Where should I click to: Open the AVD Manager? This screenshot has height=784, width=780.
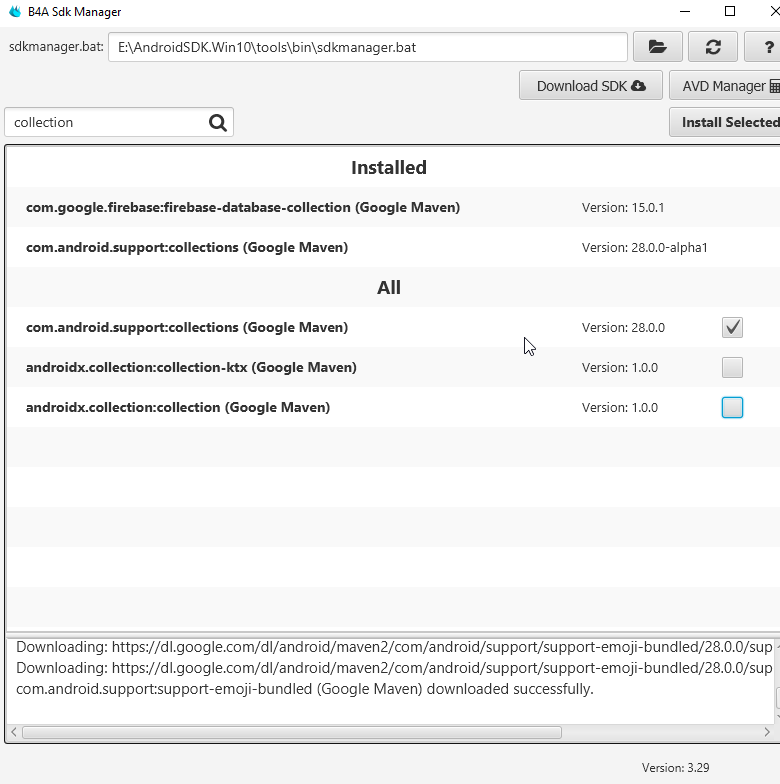tap(725, 86)
